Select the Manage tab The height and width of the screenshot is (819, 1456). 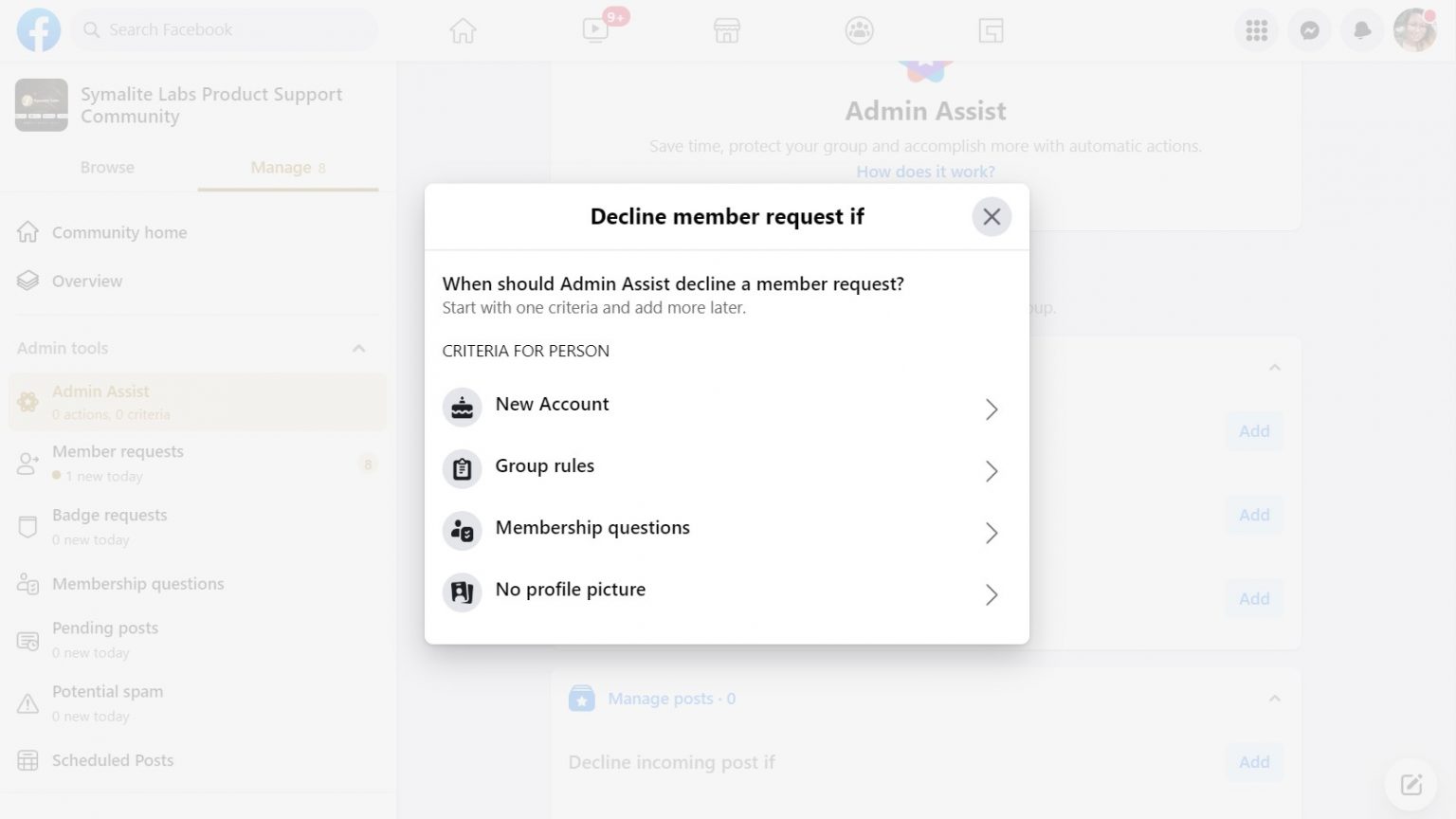(279, 167)
